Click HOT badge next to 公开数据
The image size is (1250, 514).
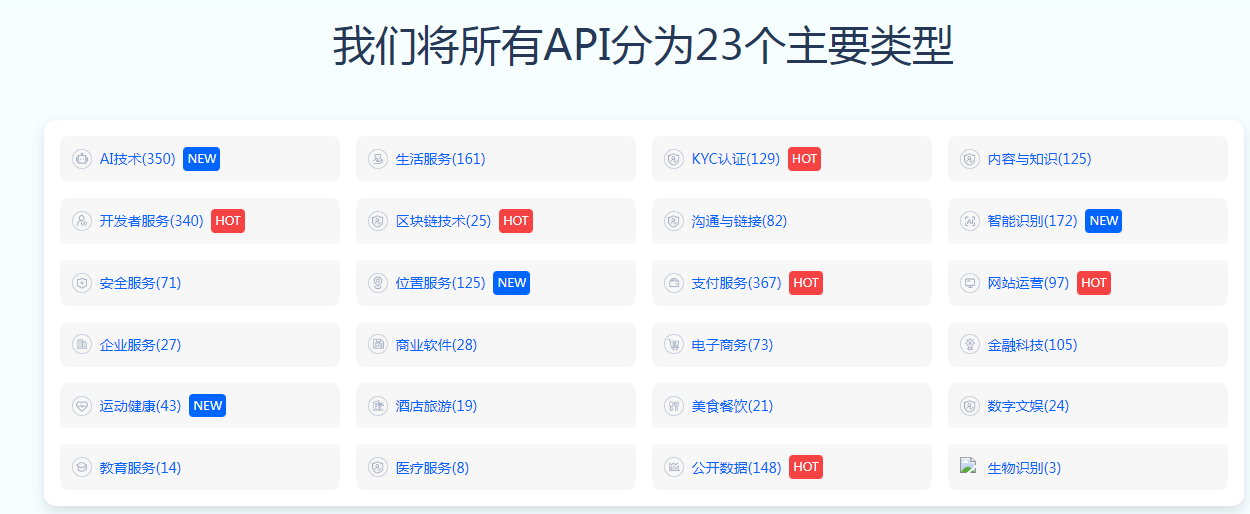(x=806, y=467)
